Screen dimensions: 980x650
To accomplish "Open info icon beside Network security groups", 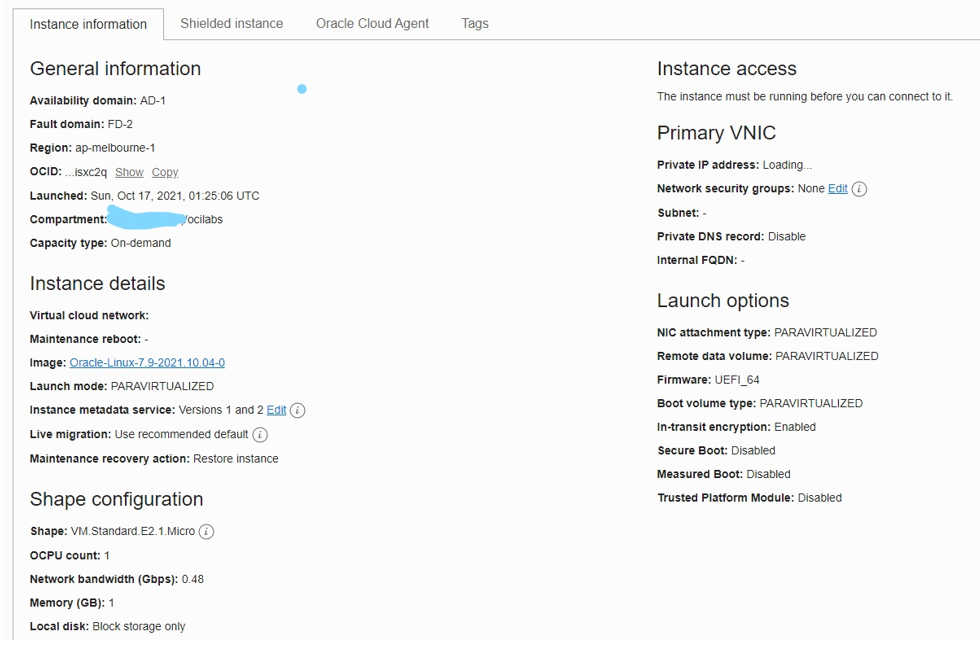I will tap(859, 189).
